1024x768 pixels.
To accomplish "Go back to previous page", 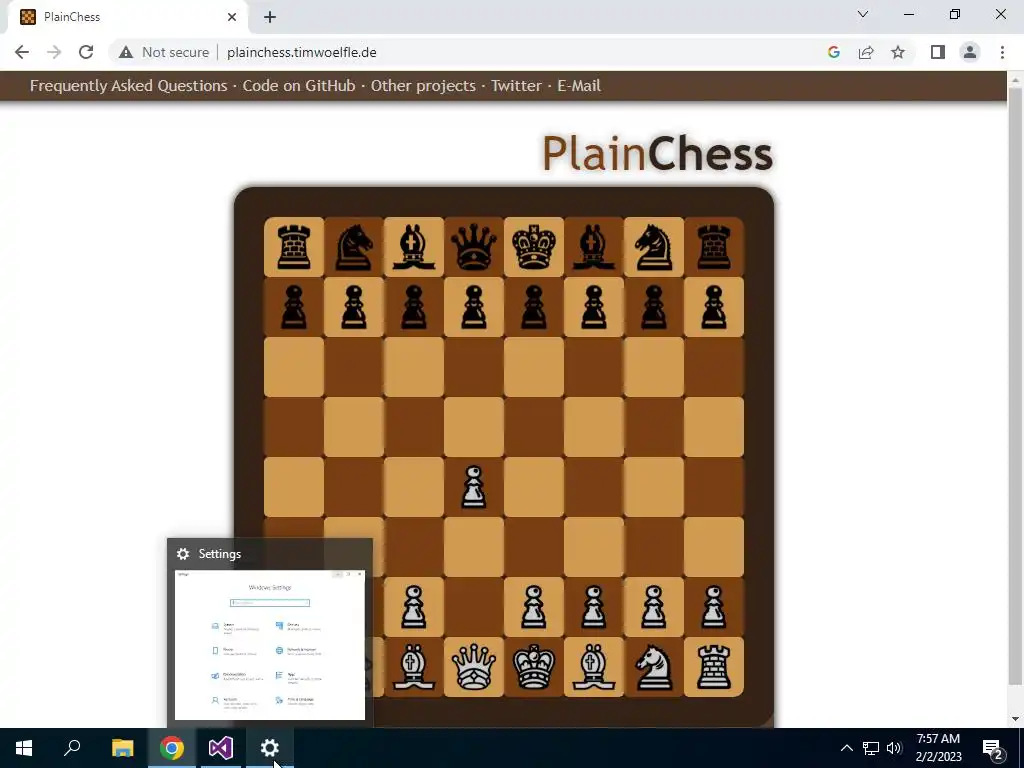I will [22, 52].
